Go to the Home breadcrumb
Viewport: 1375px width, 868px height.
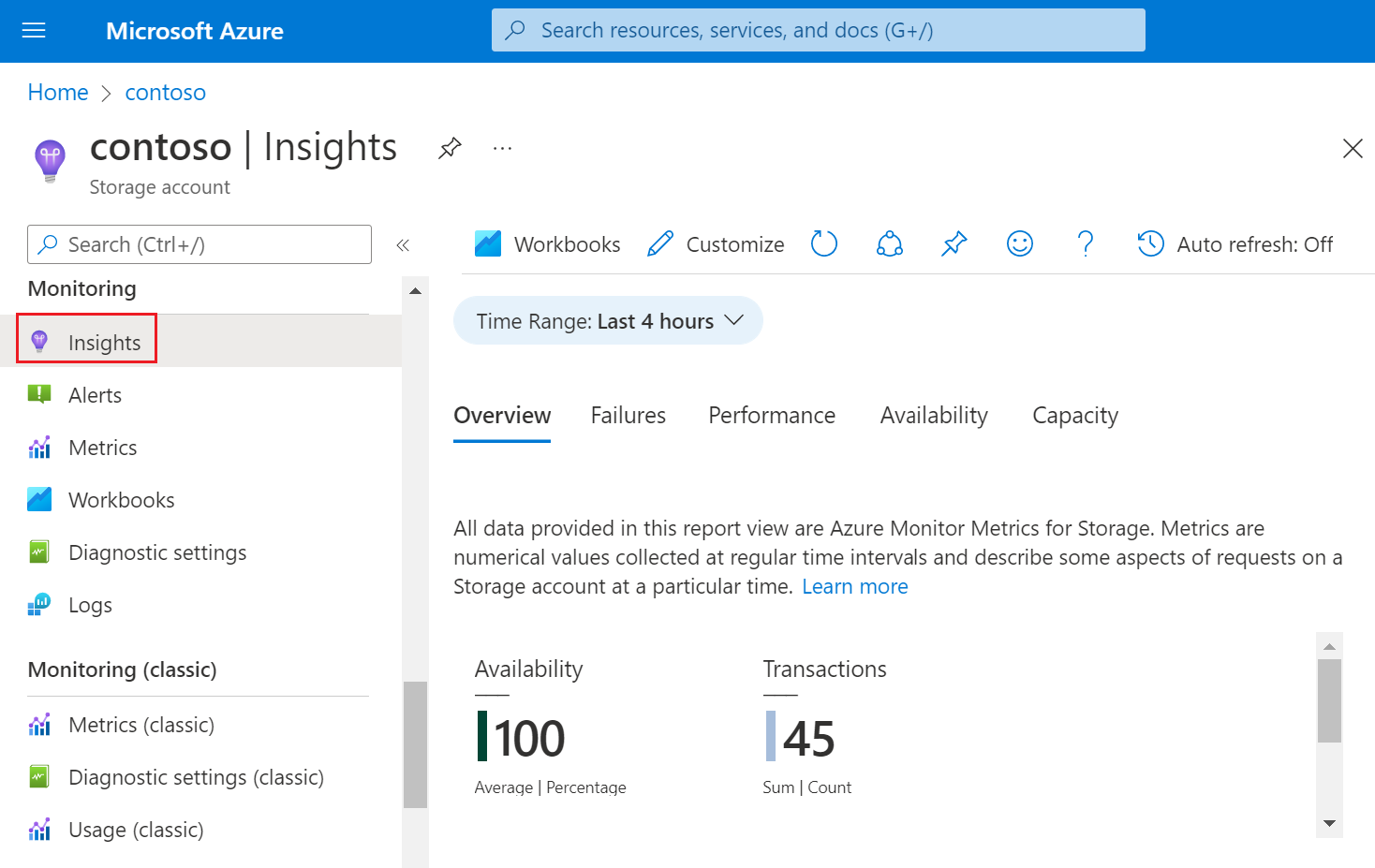pyautogui.click(x=58, y=92)
